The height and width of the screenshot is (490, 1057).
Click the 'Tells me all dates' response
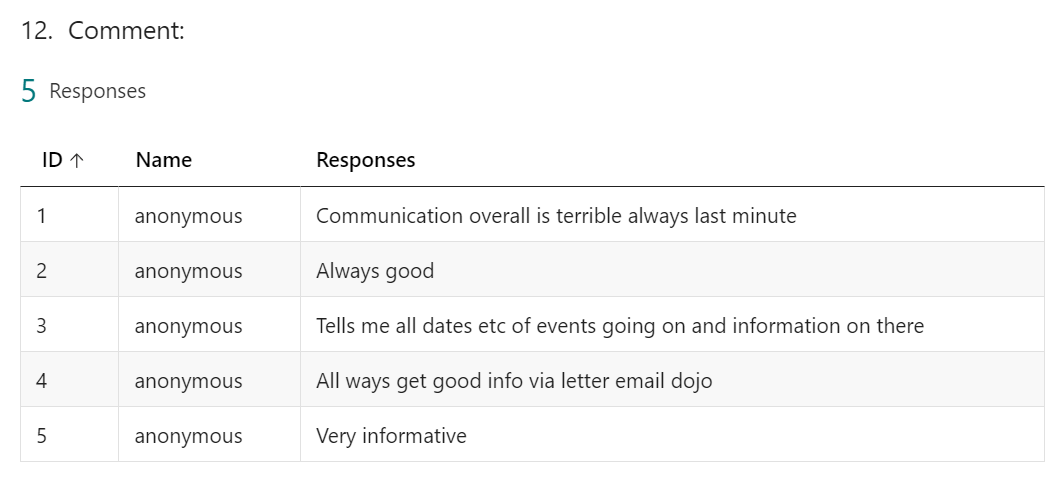tap(620, 326)
